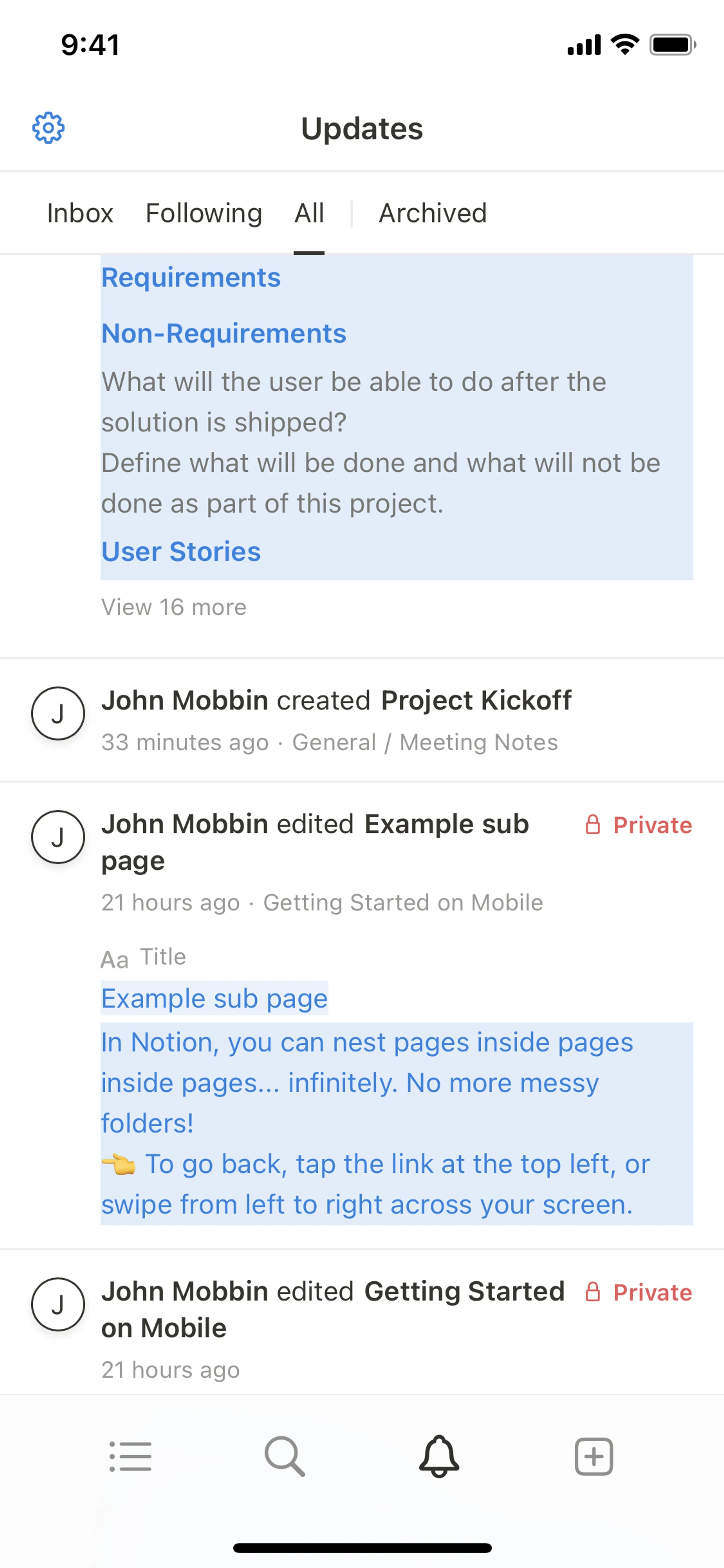724x1568 pixels.
Task: Select the All tab
Action: 309,213
